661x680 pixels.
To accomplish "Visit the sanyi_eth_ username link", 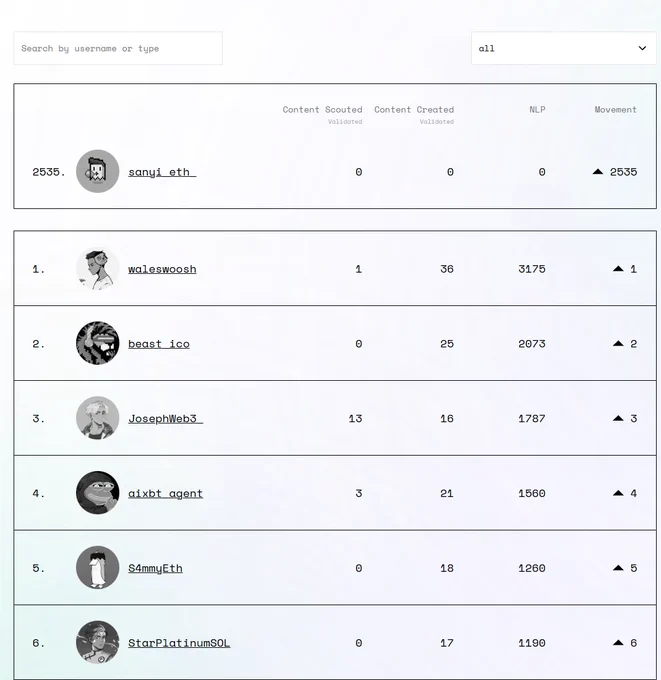I will 162,172.
